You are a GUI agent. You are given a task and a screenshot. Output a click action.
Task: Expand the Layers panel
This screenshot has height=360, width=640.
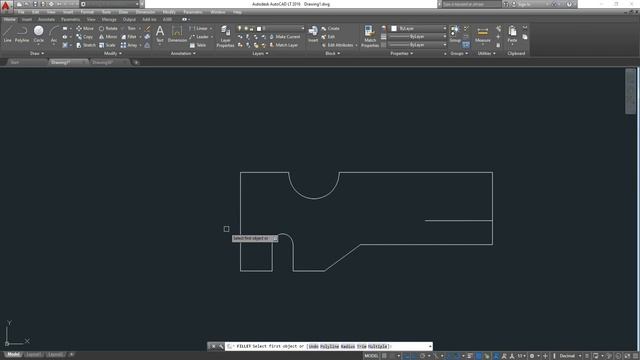tap(260, 53)
